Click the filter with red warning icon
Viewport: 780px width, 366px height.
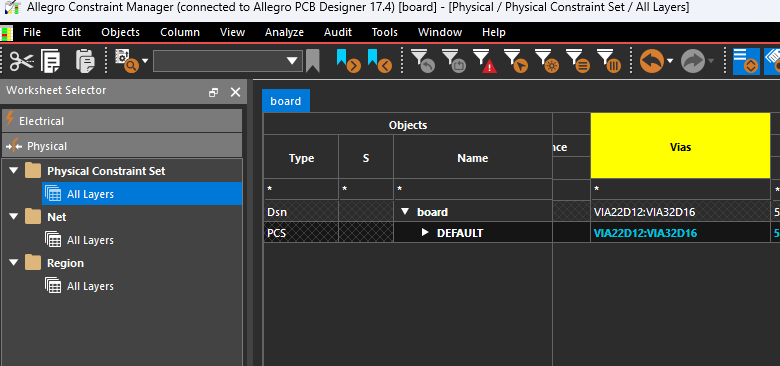(x=485, y=61)
